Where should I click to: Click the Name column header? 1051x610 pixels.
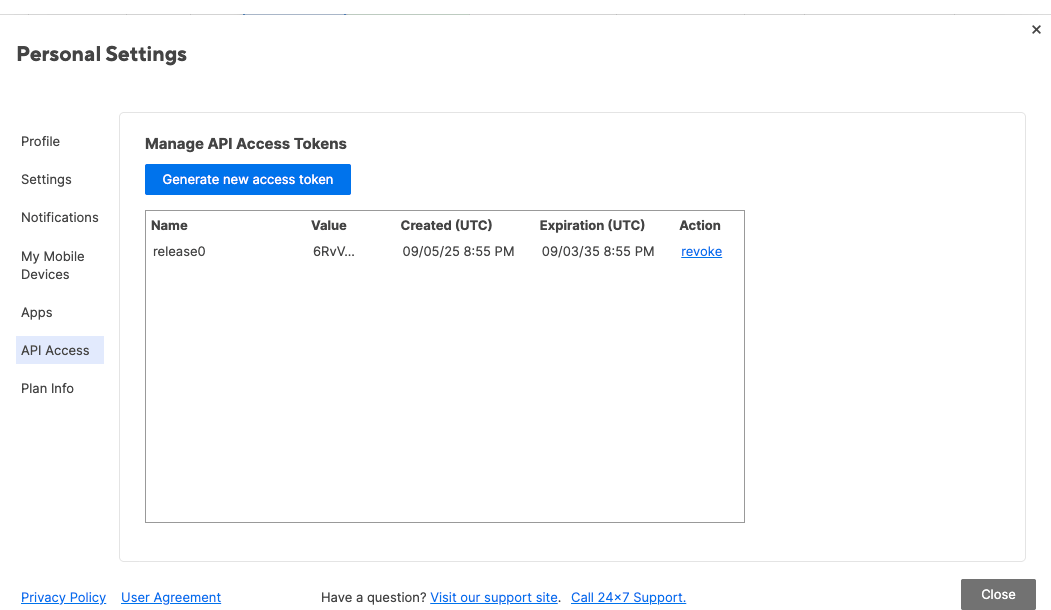[169, 225]
